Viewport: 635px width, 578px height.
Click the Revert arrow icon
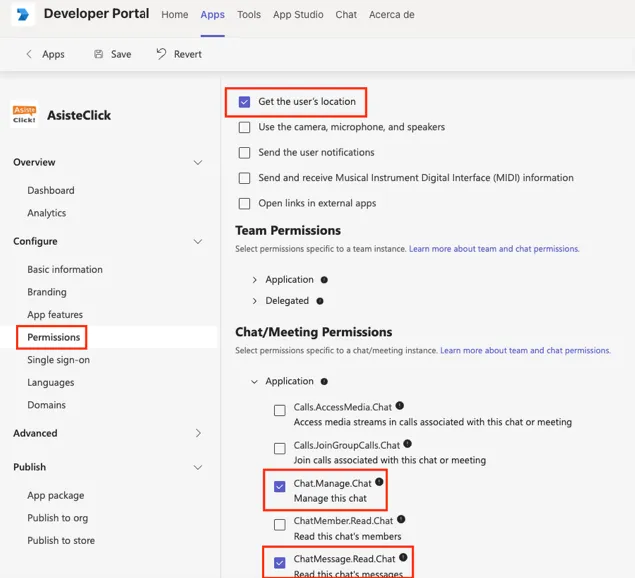point(161,54)
